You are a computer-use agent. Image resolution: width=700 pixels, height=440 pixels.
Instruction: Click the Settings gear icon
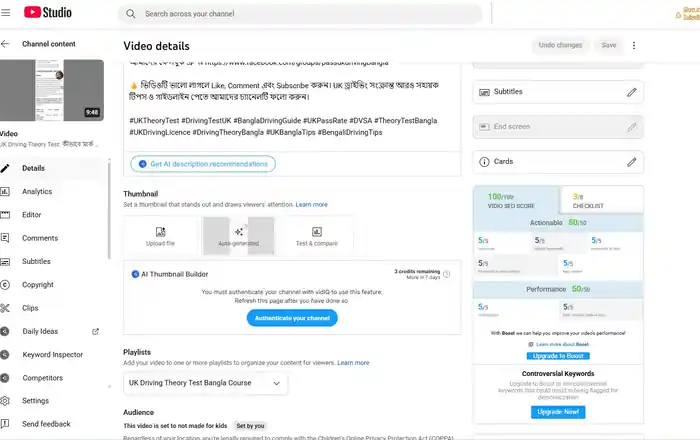pos(5,401)
